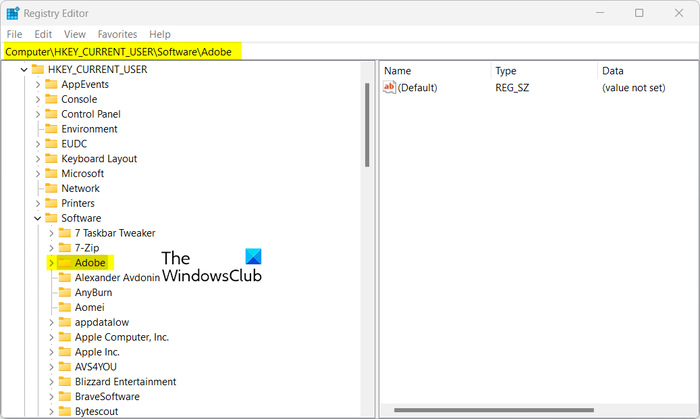This screenshot has width=700, height=419.
Task: Select the (Default) value name
Action: click(417, 88)
